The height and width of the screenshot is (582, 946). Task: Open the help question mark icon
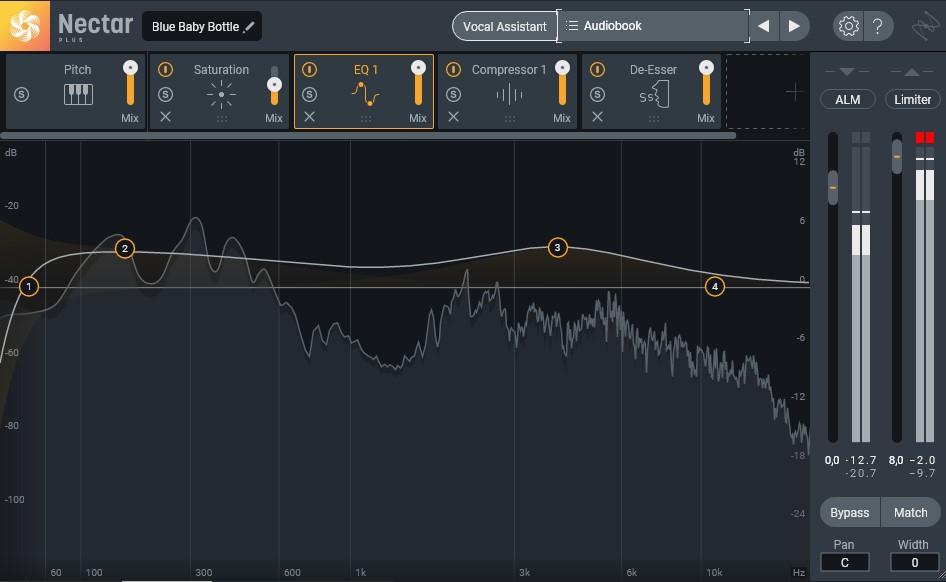click(x=878, y=26)
